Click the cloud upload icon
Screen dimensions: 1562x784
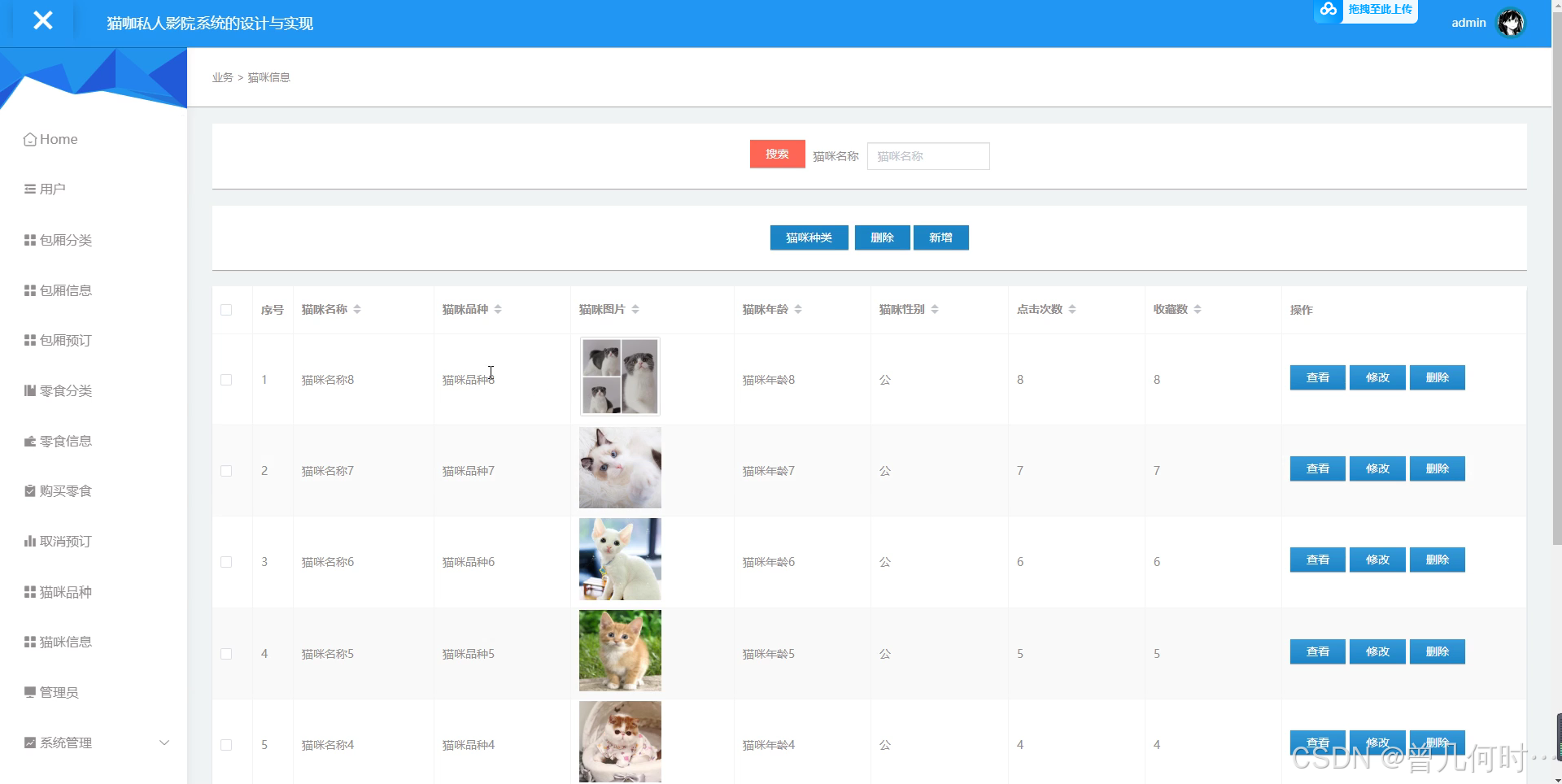[1328, 10]
